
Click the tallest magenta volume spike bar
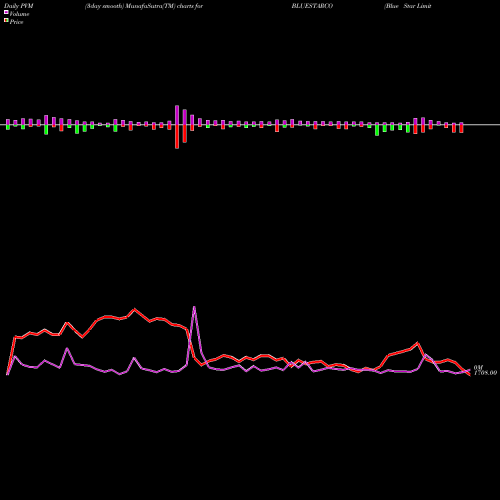pyautogui.click(x=177, y=115)
